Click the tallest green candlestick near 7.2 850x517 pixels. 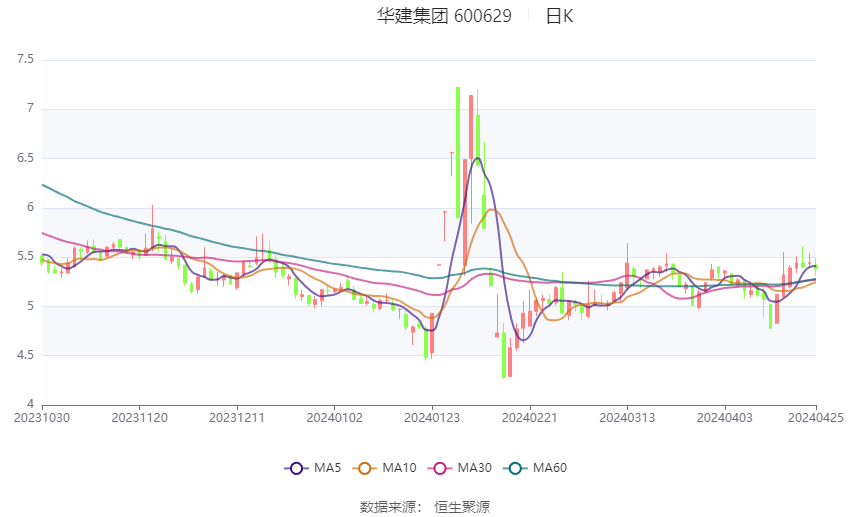[458, 152]
